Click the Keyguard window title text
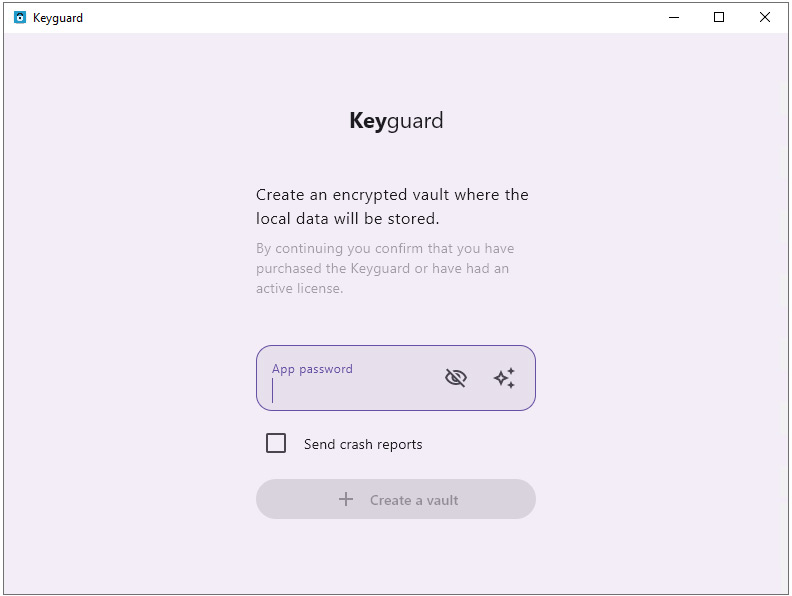Viewport: 792px width, 596px height. click(x=58, y=18)
